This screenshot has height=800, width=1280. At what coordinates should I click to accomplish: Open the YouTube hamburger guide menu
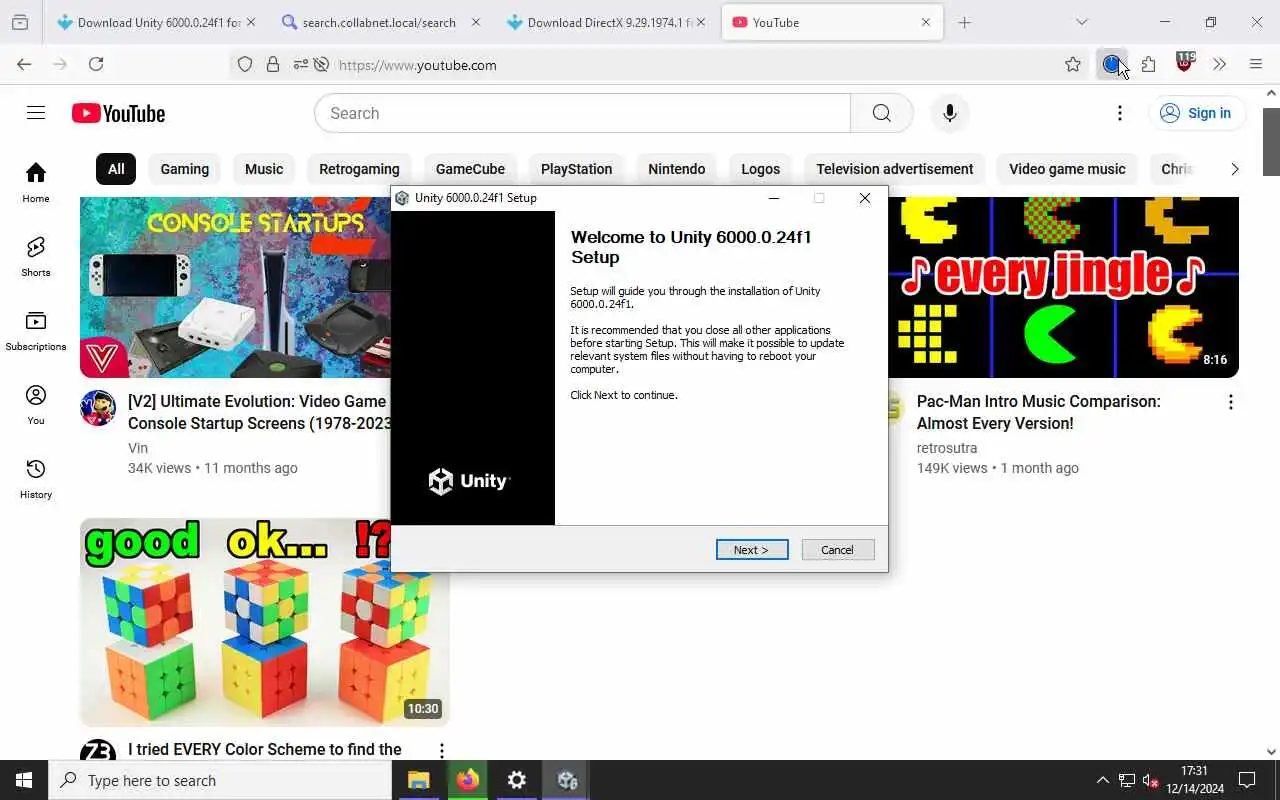pos(36,113)
